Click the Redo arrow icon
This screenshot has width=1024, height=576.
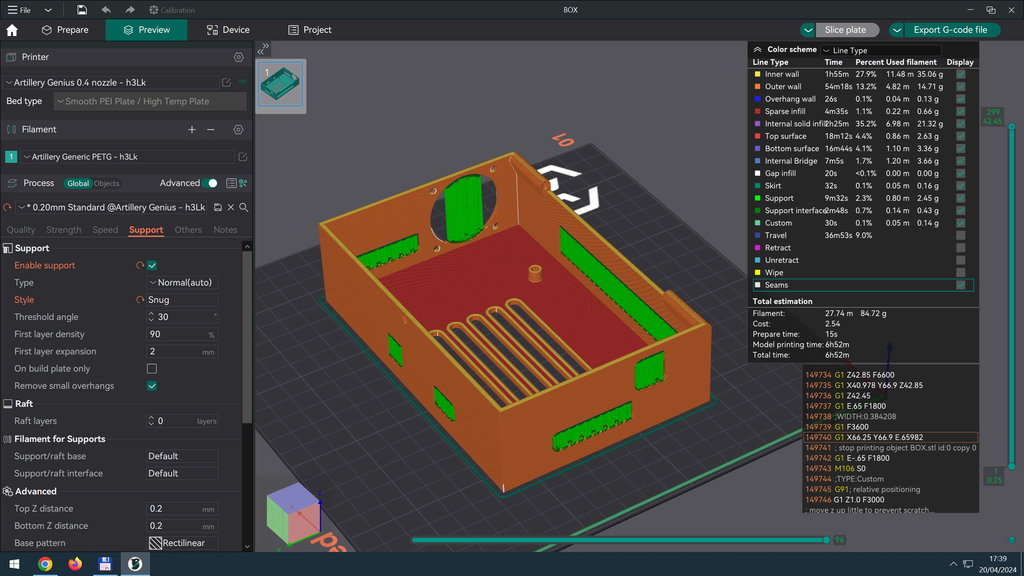tap(130, 10)
